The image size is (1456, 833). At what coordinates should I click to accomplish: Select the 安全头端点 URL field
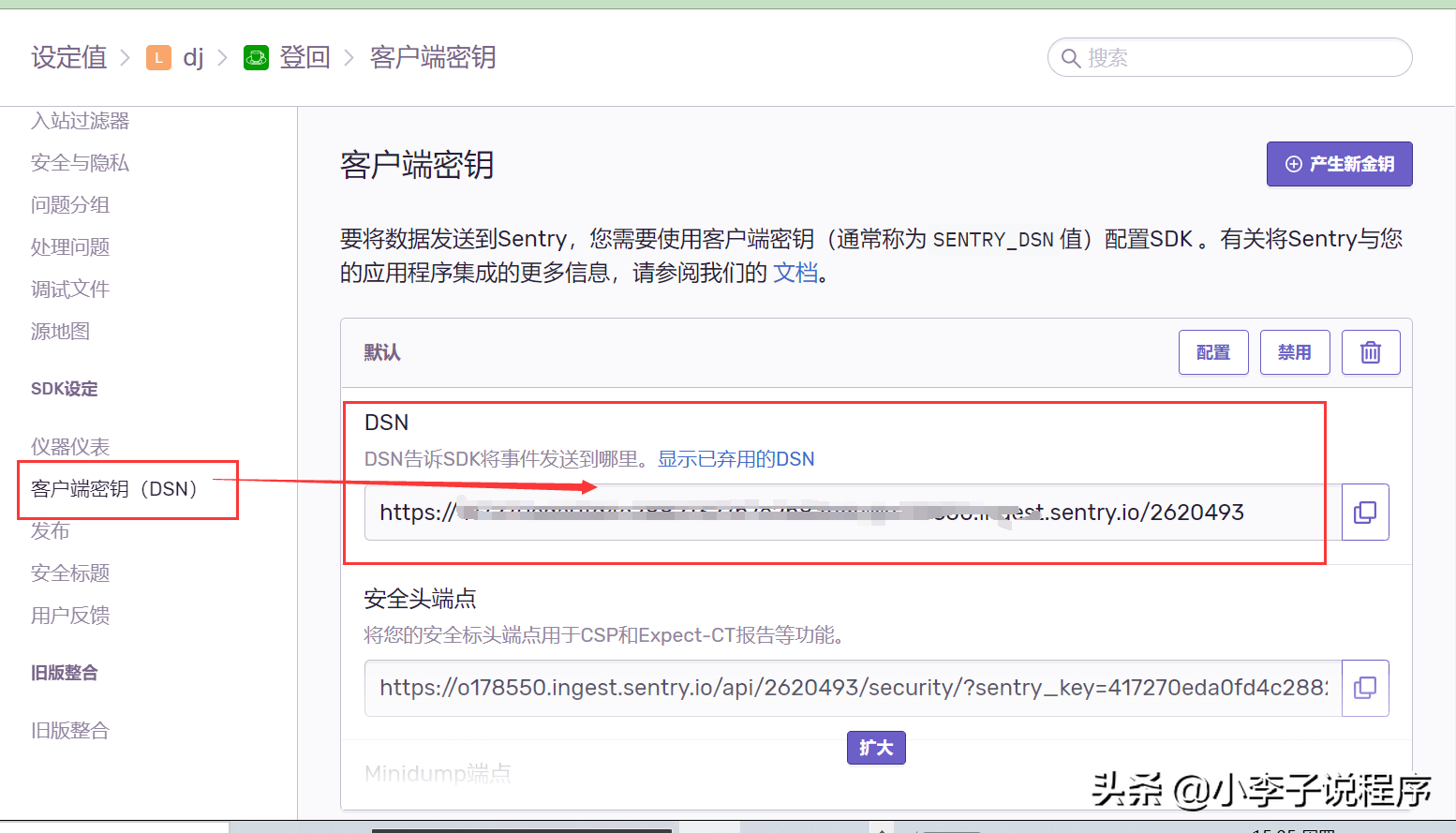pyautogui.click(x=853, y=688)
